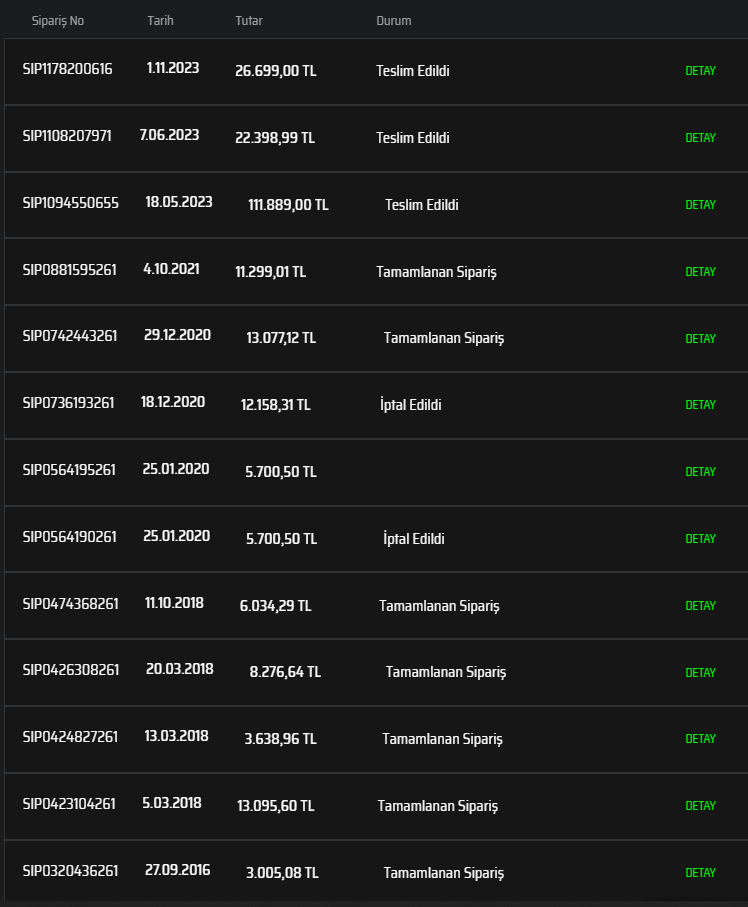This screenshot has width=748, height=907.
Task: Click the Durum column header
Action: pyautogui.click(x=393, y=21)
